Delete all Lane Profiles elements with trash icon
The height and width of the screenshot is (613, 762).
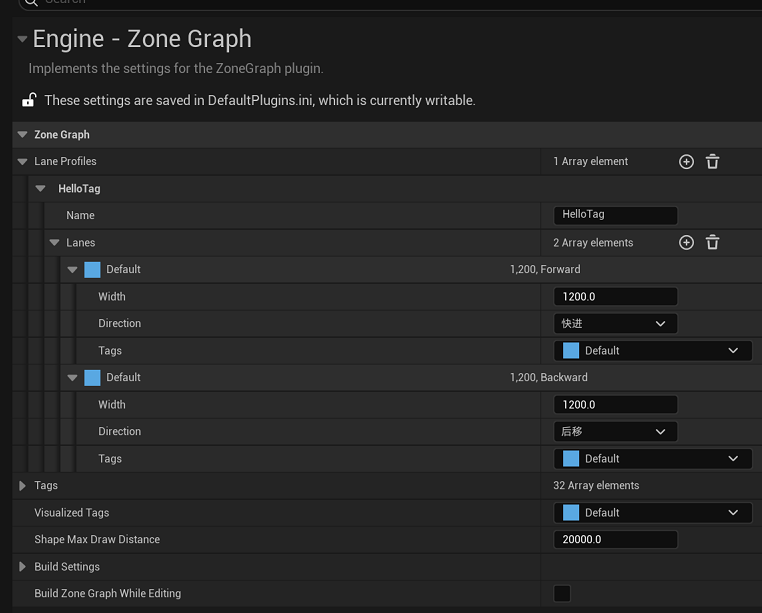coord(712,162)
